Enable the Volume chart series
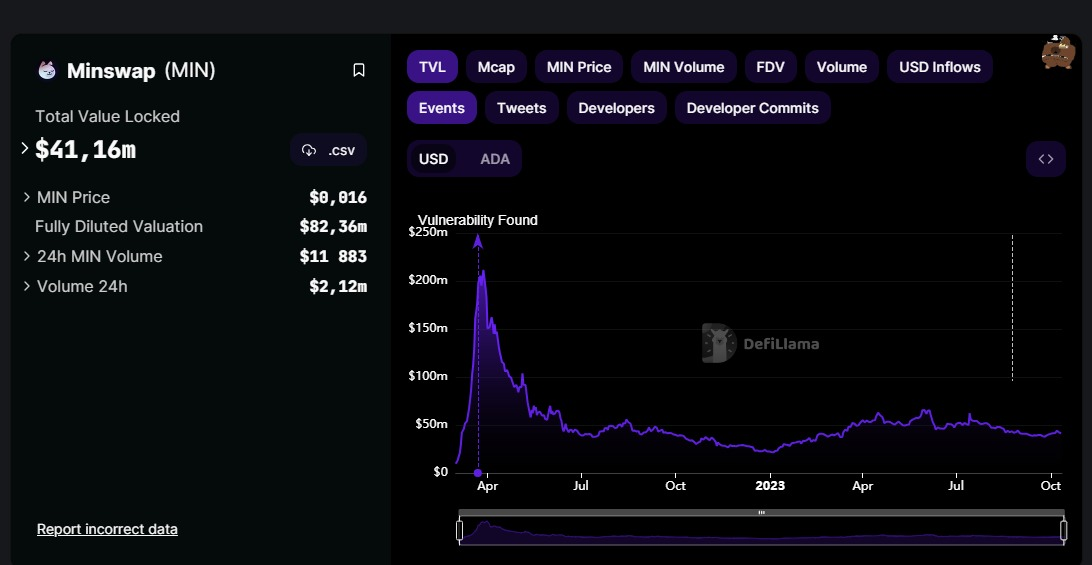This screenshot has width=1092, height=565. [x=841, y=67]
